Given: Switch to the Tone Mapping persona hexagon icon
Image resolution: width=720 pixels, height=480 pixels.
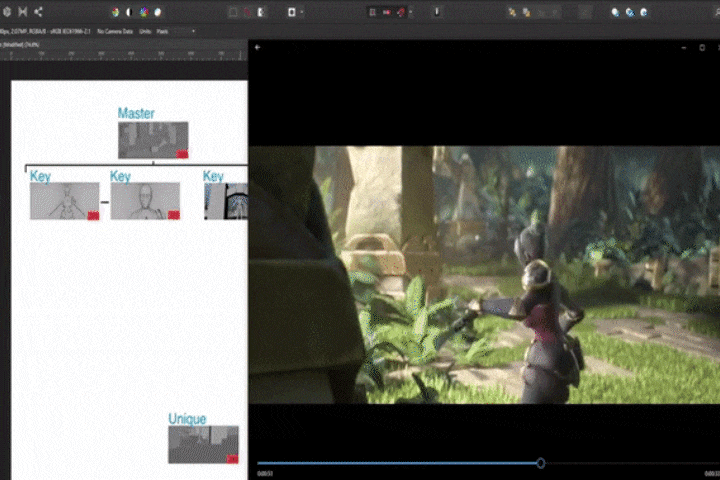Looking at the screenshot, I should (x=7, y=12).
